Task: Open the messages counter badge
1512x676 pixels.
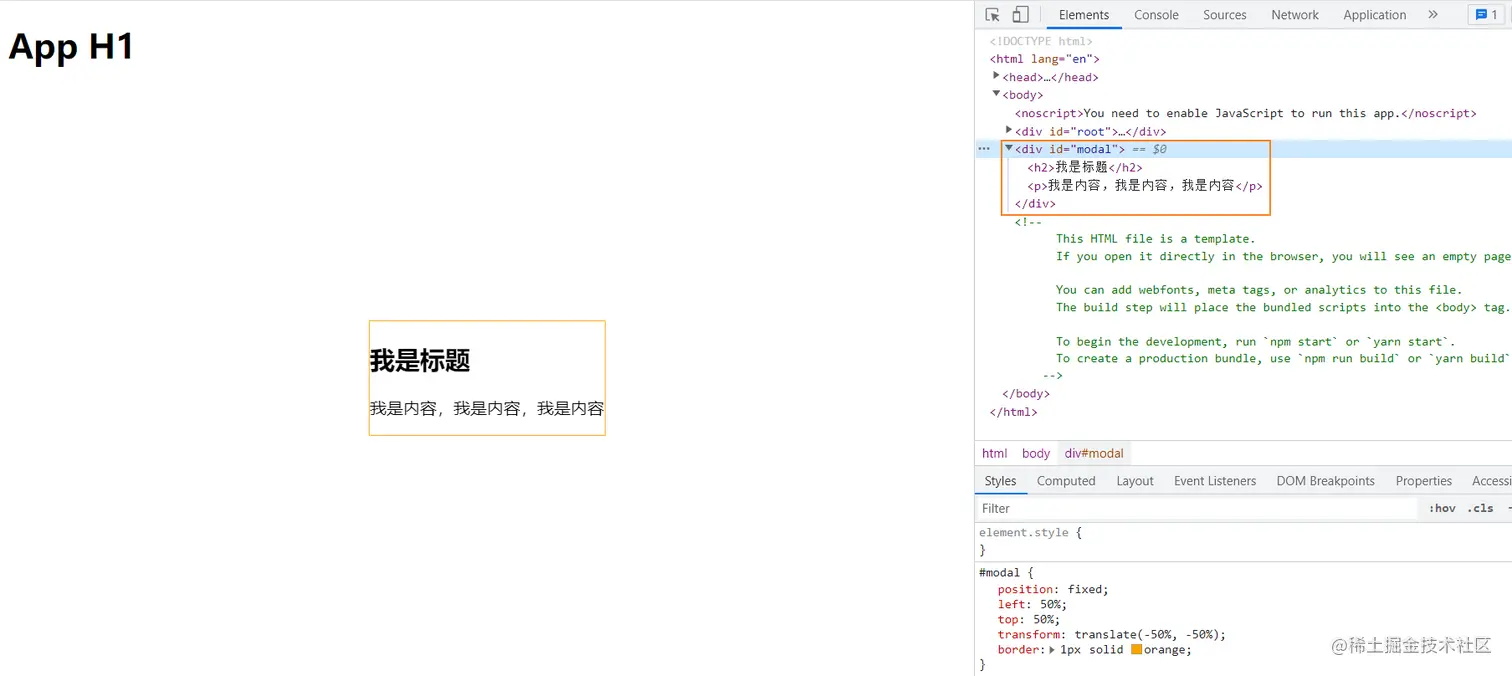Action: 1485,15
